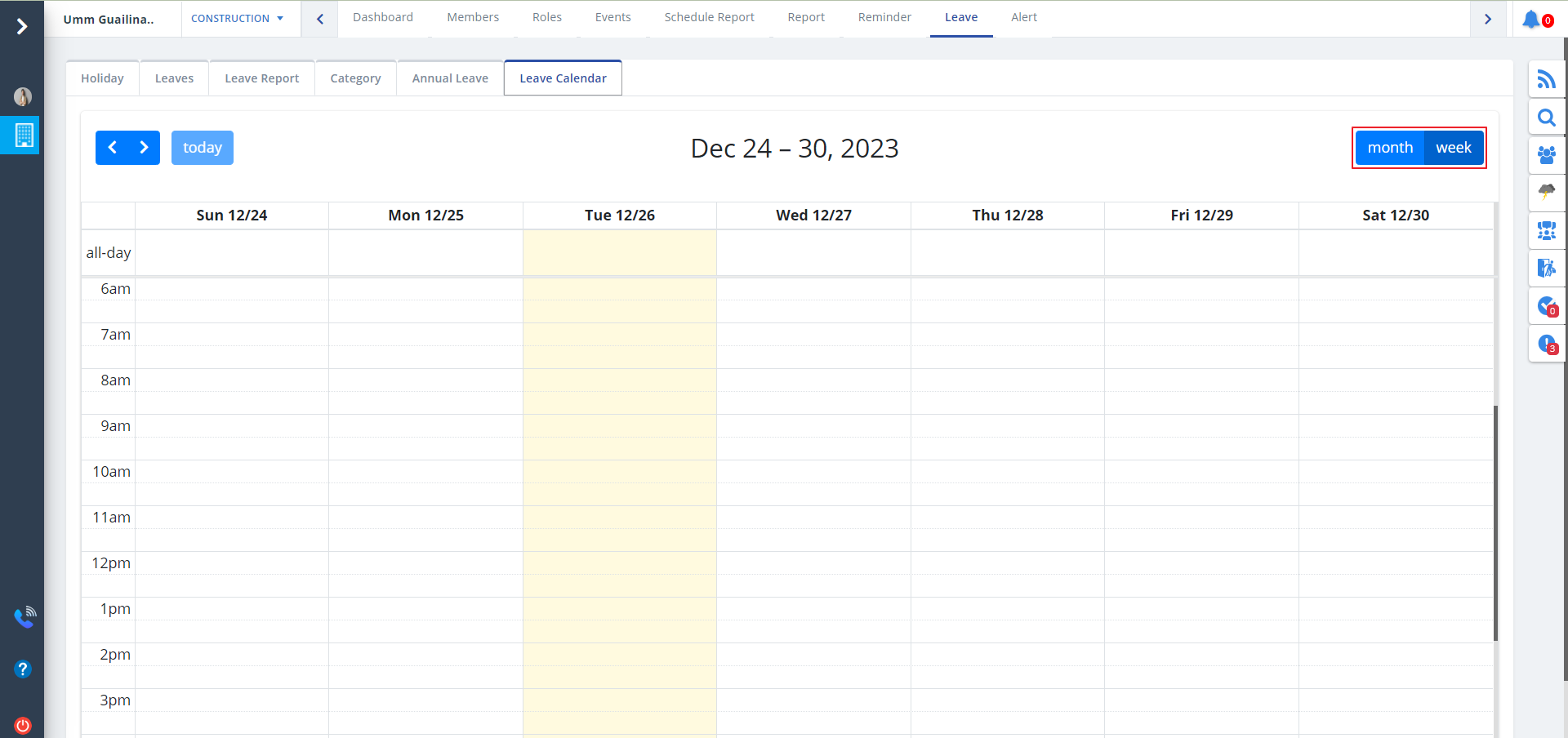Image resolution: width=1568 pixels, height=738 pixels.
Task: Open the building icon in left sidebar
Action: point(24,135)
